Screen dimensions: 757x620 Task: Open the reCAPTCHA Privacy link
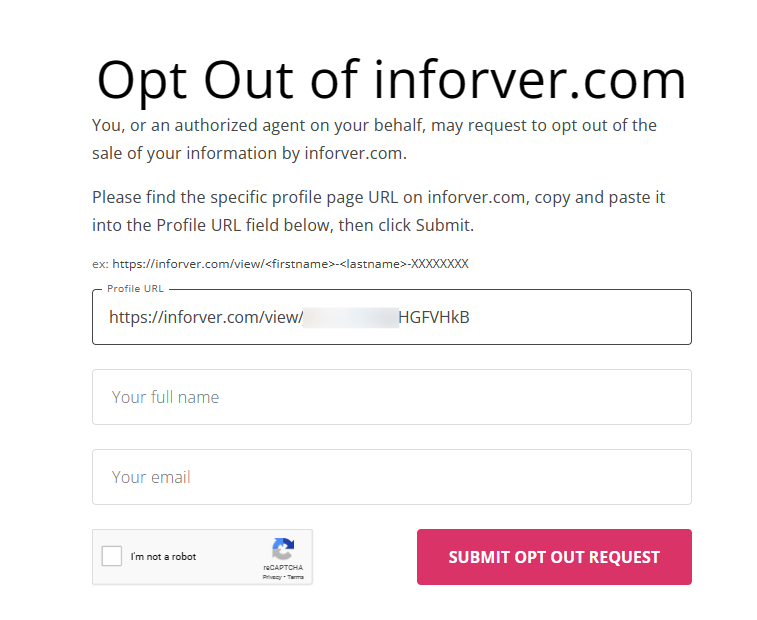(x=271, y=577)
